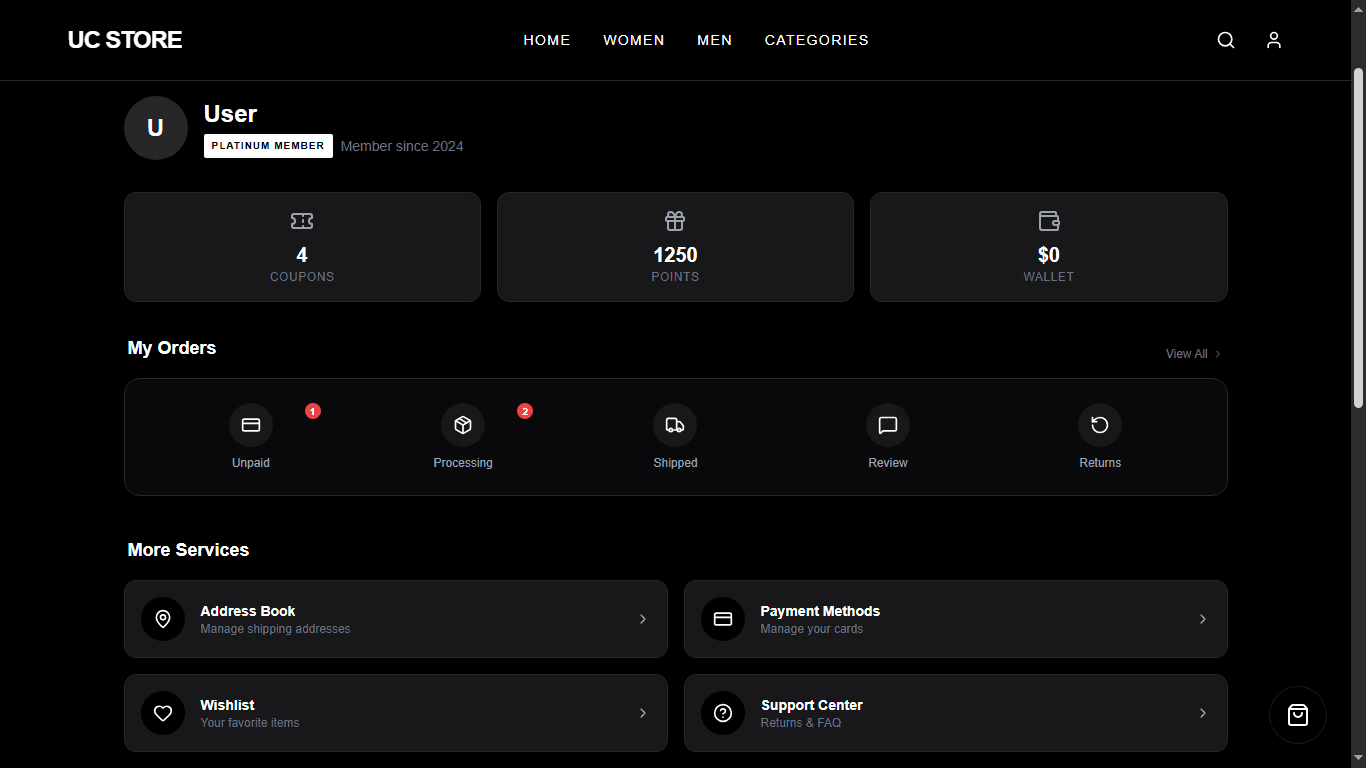Click the Address Book map pin icon
The image size is (1366, 768).
click(163, 619)
